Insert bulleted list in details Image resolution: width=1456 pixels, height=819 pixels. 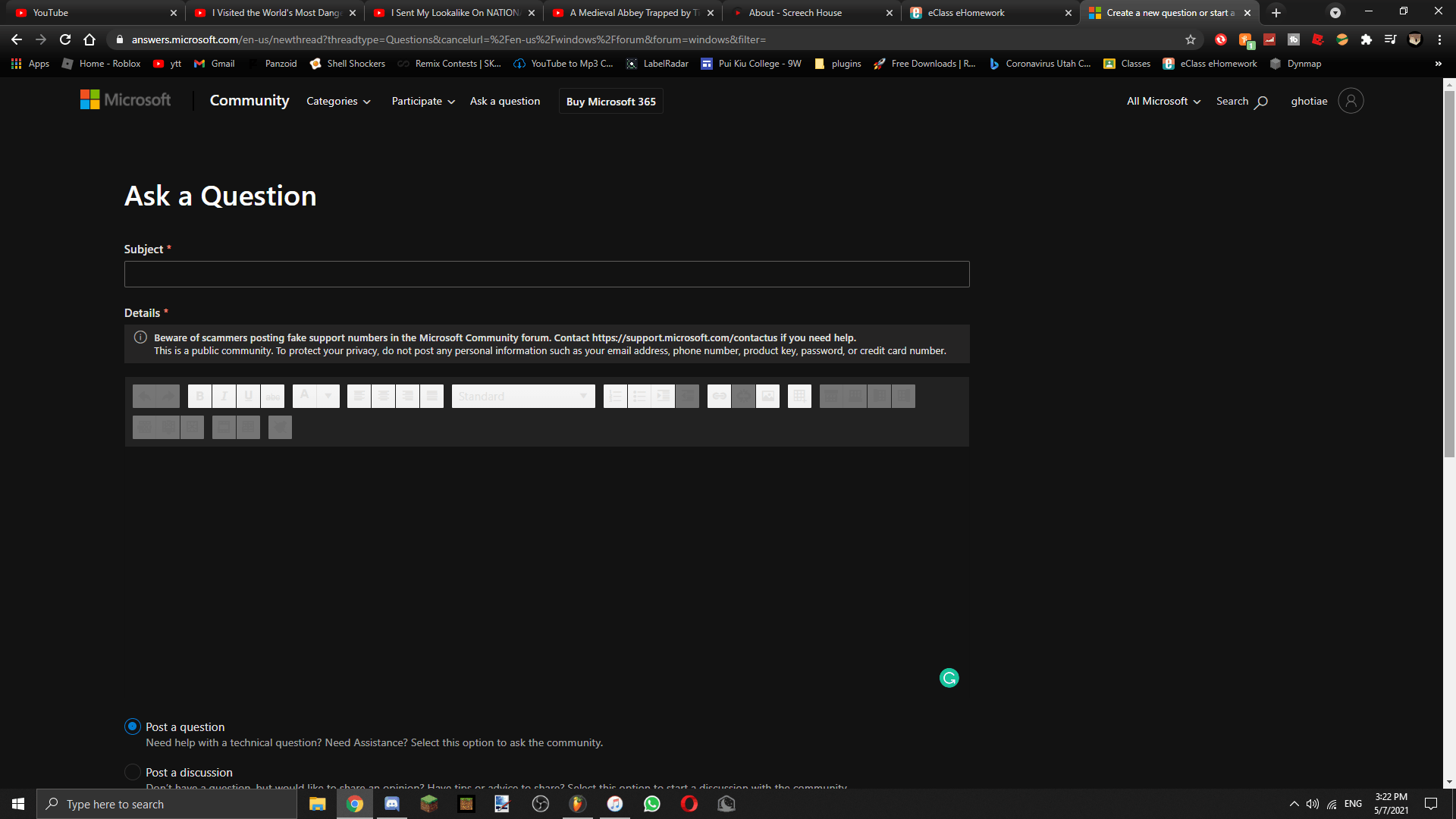coord(639,396)
